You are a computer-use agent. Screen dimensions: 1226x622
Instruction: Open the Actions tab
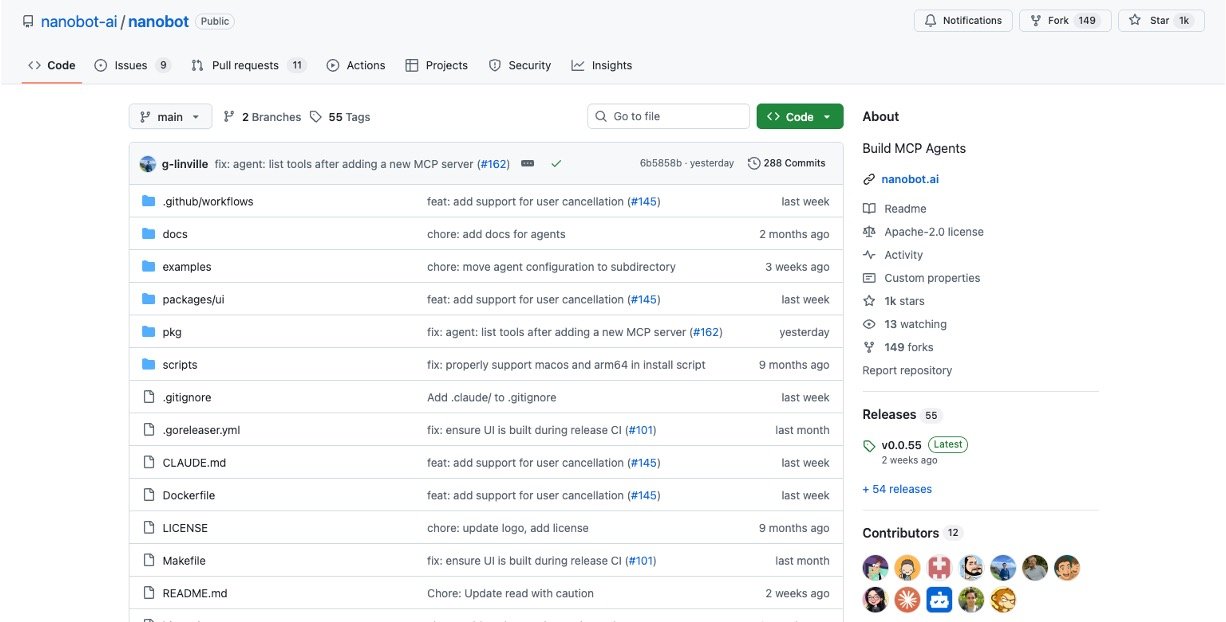[356, 65]
